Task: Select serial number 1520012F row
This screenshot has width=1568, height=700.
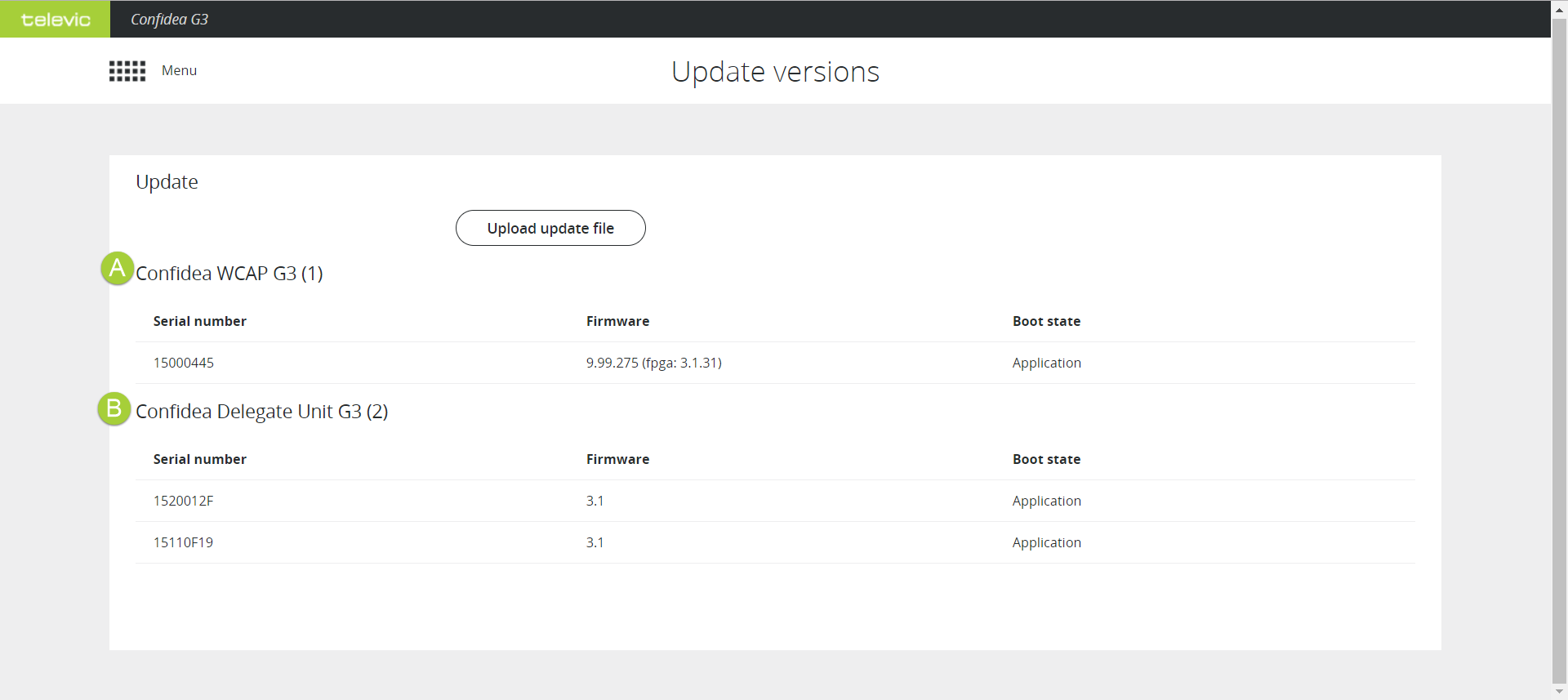Action: [184, 501]
